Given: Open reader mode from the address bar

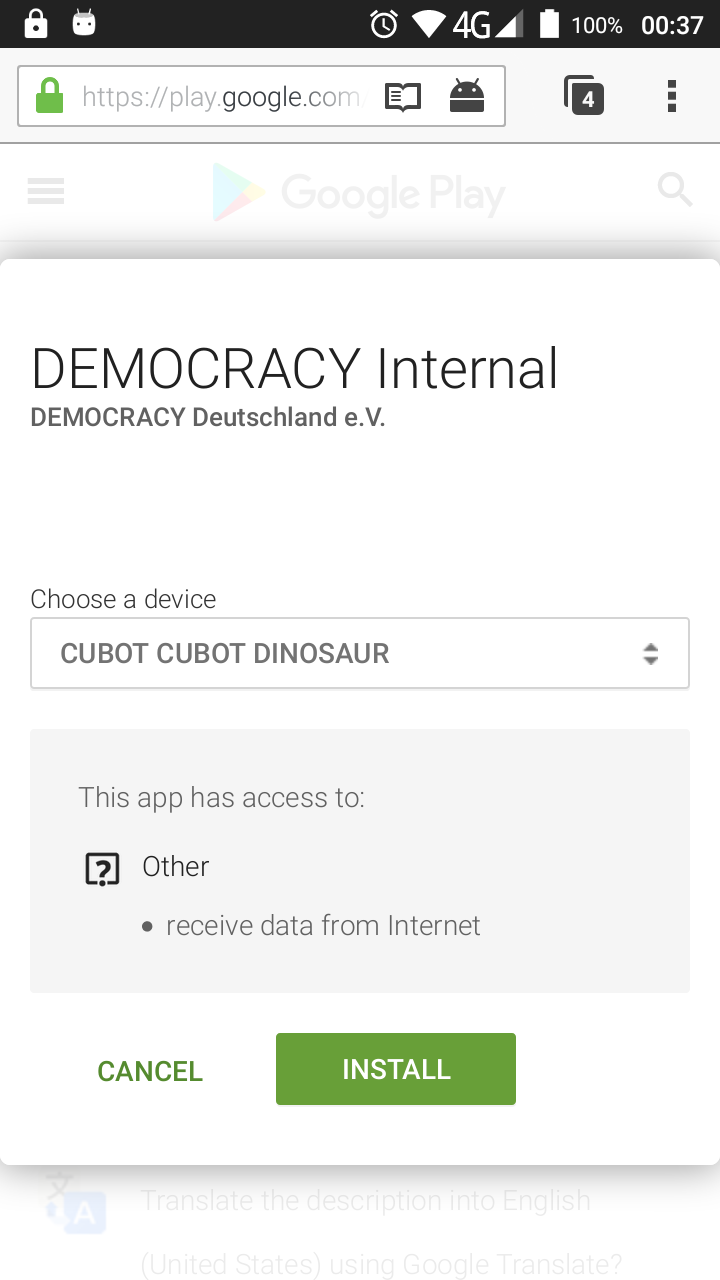Looking at the screenshot, I should pos(402,96).
